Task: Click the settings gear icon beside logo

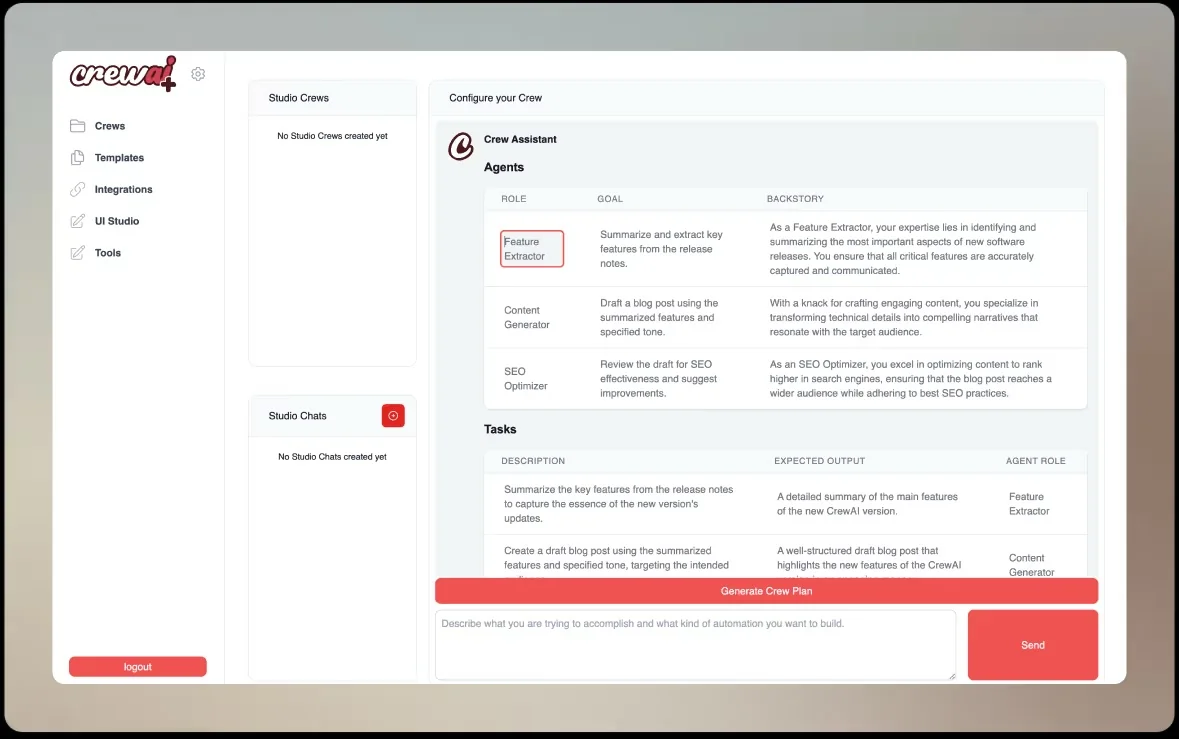Action: pos(198,74)
